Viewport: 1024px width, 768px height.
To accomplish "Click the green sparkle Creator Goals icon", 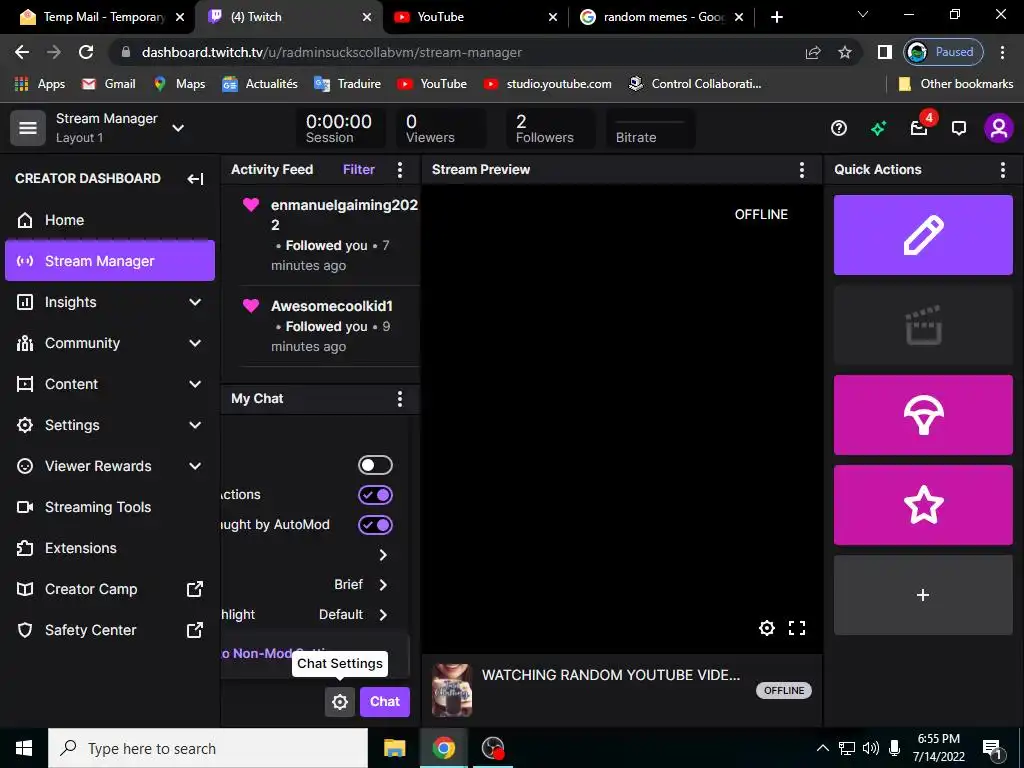I will click(x=878, y=128).
